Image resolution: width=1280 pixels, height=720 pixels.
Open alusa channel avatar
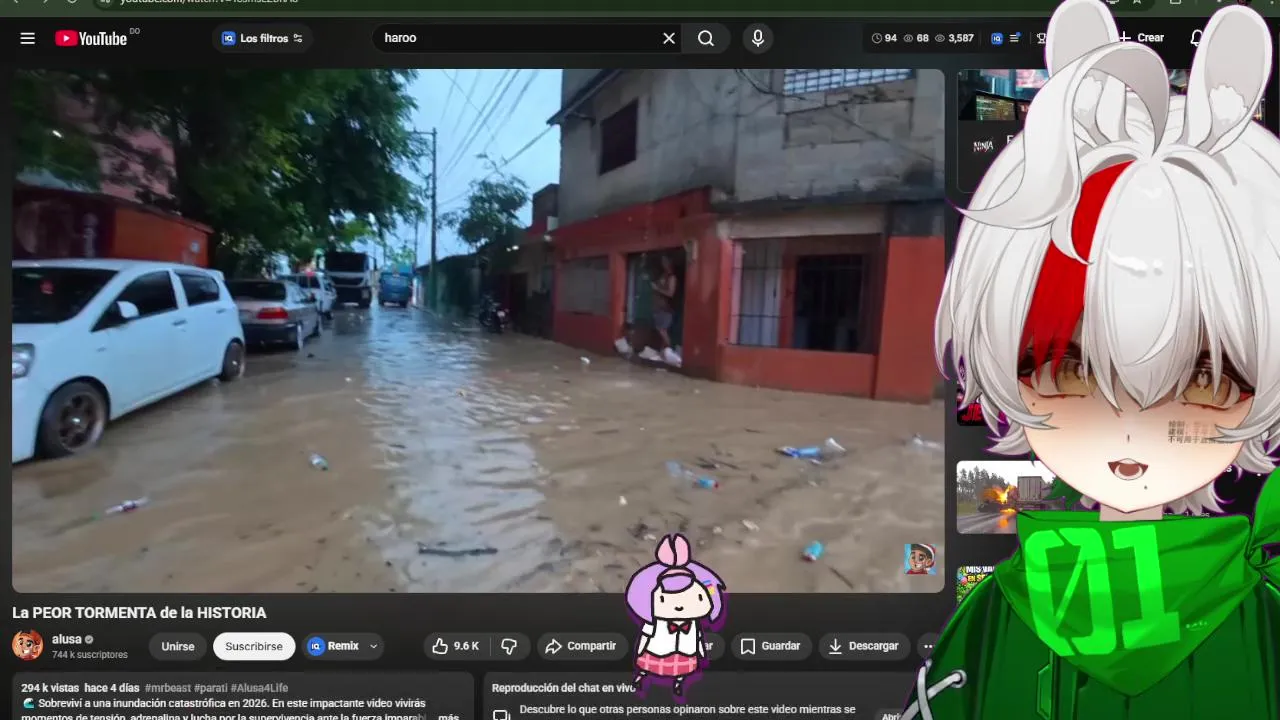point(27,645)
